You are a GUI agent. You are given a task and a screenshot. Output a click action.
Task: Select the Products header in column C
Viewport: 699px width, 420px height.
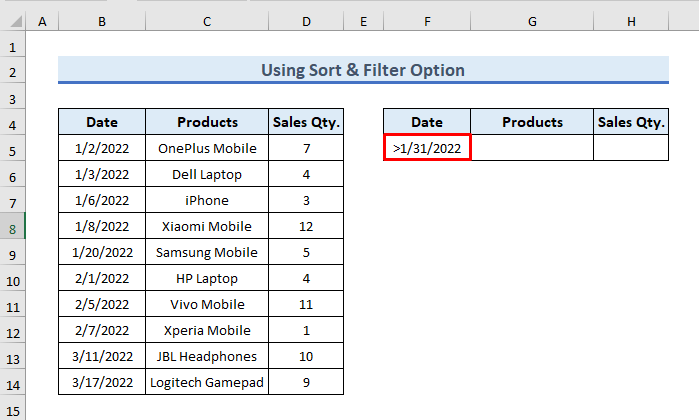pyautogui.click(x=207, y=123)
